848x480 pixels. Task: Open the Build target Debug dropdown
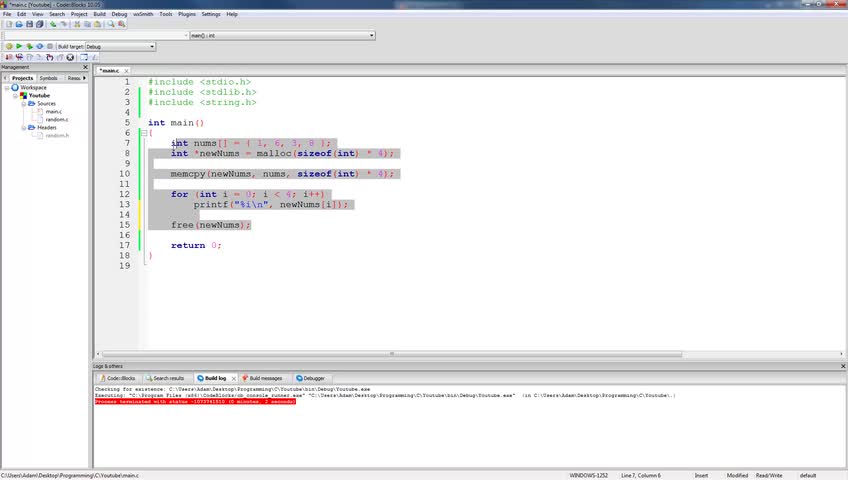(x=120, y=46)
